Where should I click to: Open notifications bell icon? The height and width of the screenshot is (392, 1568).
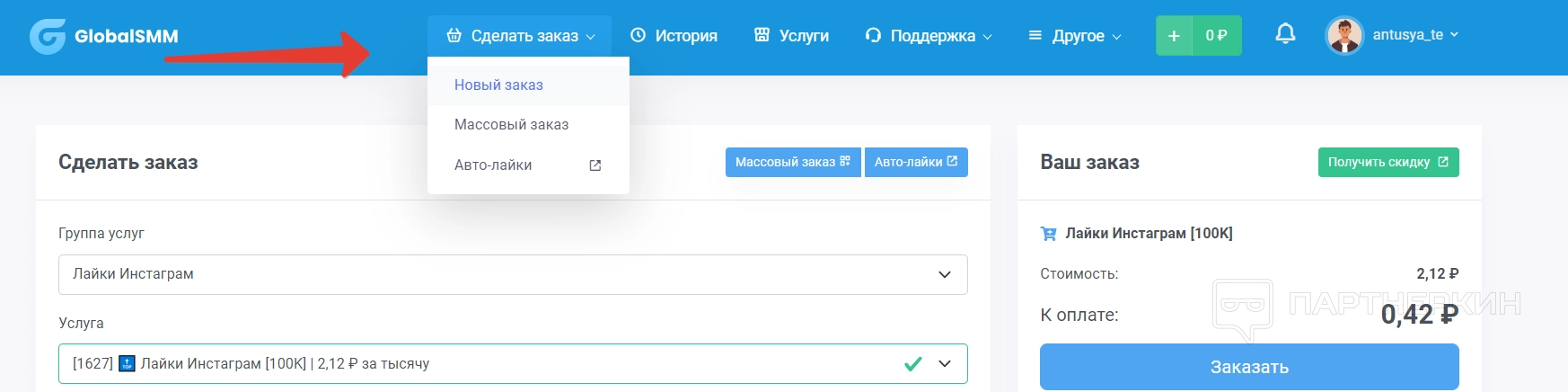click(x=1285, y=34)
